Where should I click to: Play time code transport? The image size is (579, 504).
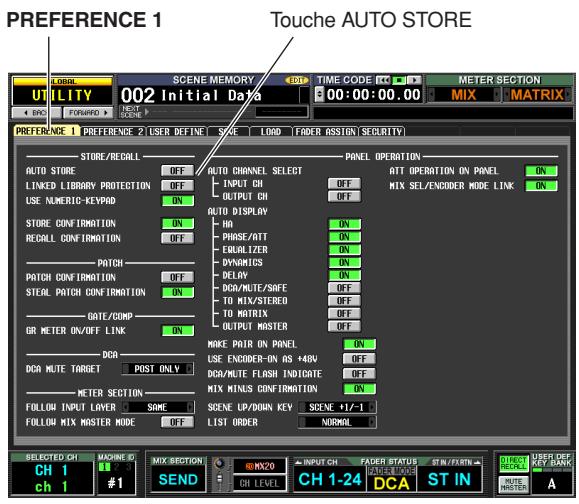tap(414, 80)
